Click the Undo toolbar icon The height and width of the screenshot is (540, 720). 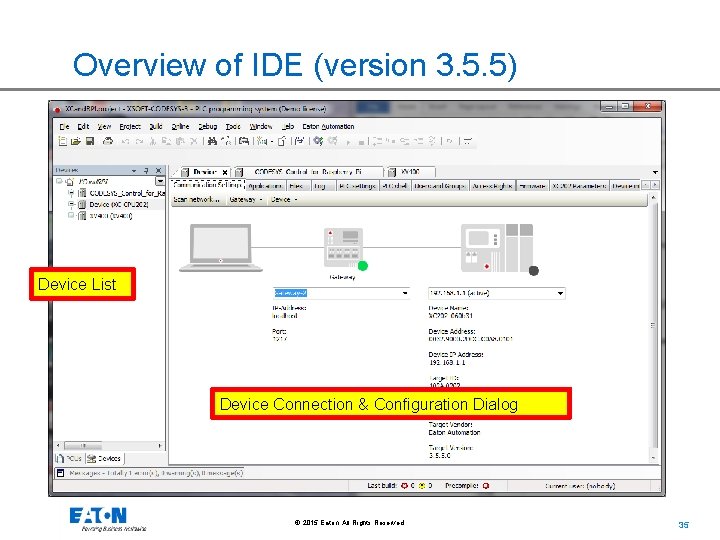click(125, 141)
